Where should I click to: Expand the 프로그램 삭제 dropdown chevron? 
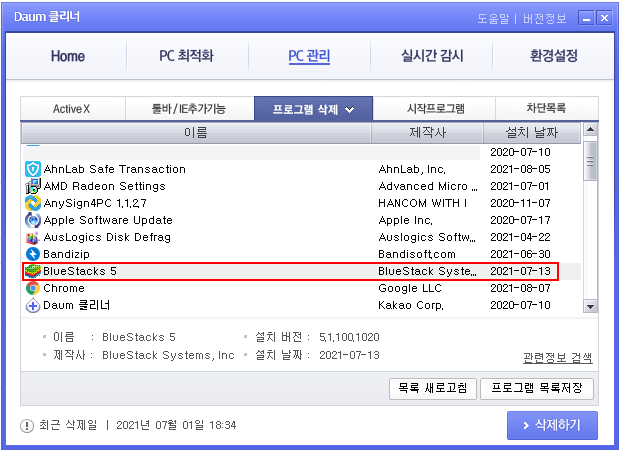coord(349,109)
